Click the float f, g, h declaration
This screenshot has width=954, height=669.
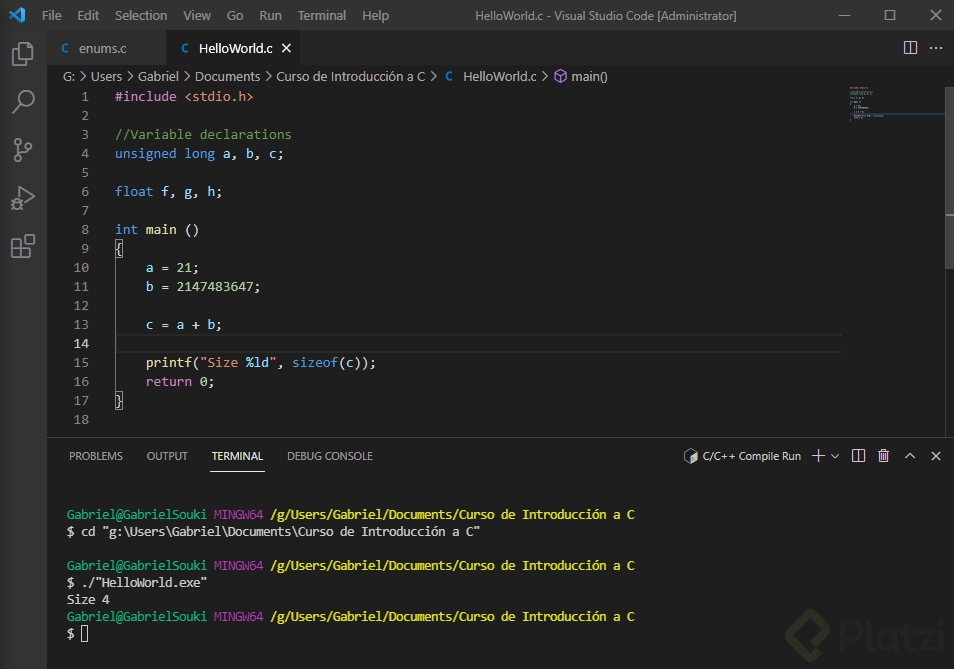click(169, 192)
